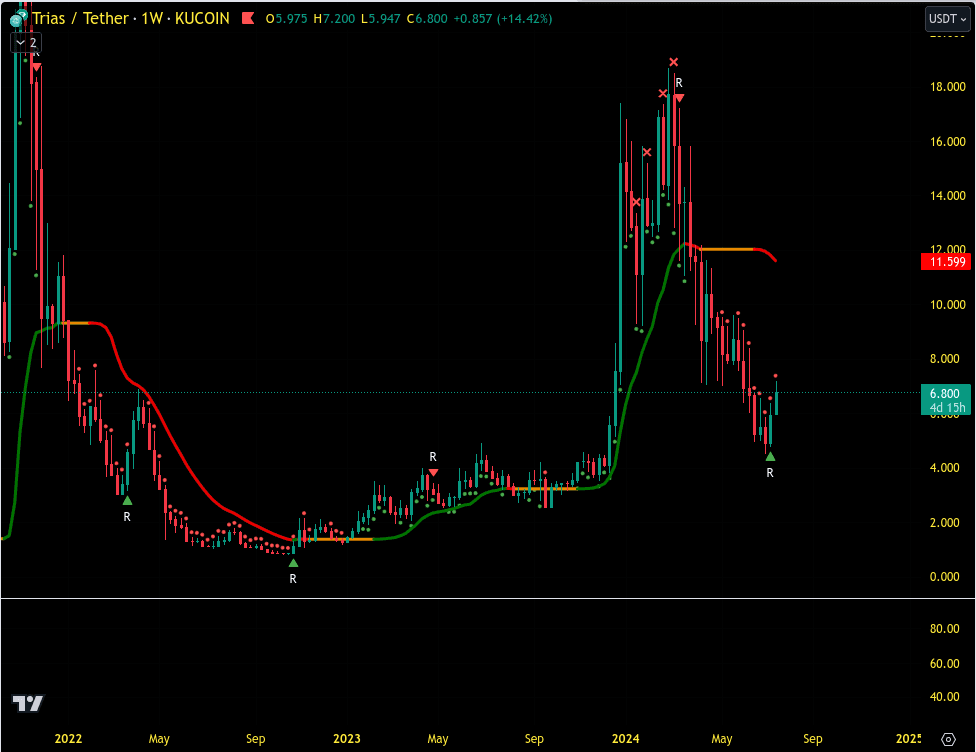Click the red R marker near May 2023
The height and width of the screenshot is (752, 976).
point(433,472)
